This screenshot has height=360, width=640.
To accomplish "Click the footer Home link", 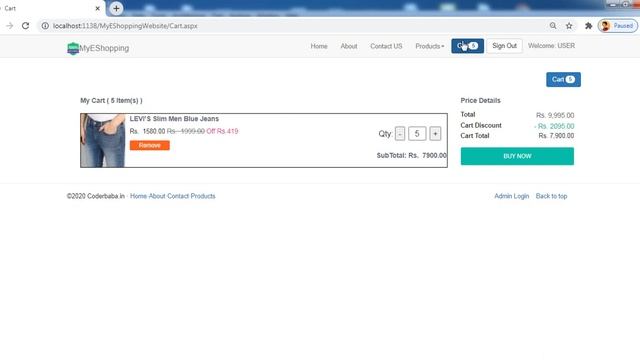I will click(x=138, y=196).
